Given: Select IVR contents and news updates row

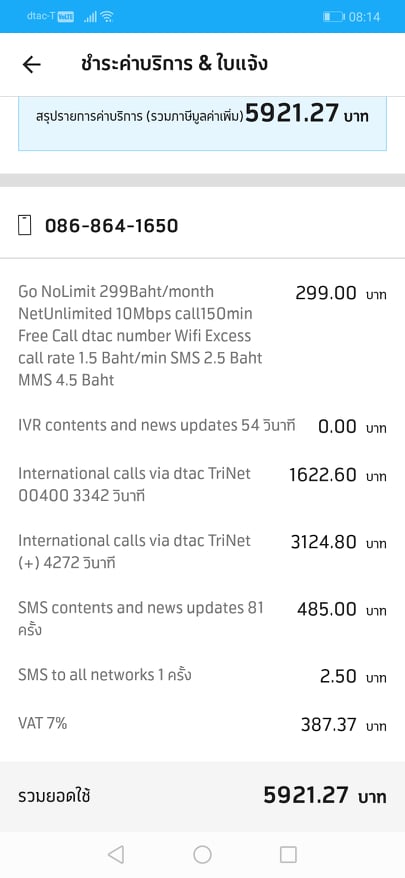Looking at the screenshot, I should (x=202, y=426).
